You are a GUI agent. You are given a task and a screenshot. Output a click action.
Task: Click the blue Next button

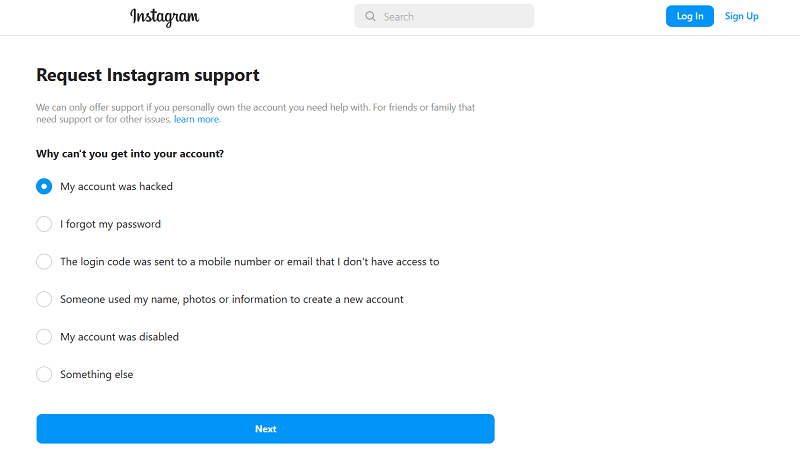pyautogui.click(x=265, y=429)
